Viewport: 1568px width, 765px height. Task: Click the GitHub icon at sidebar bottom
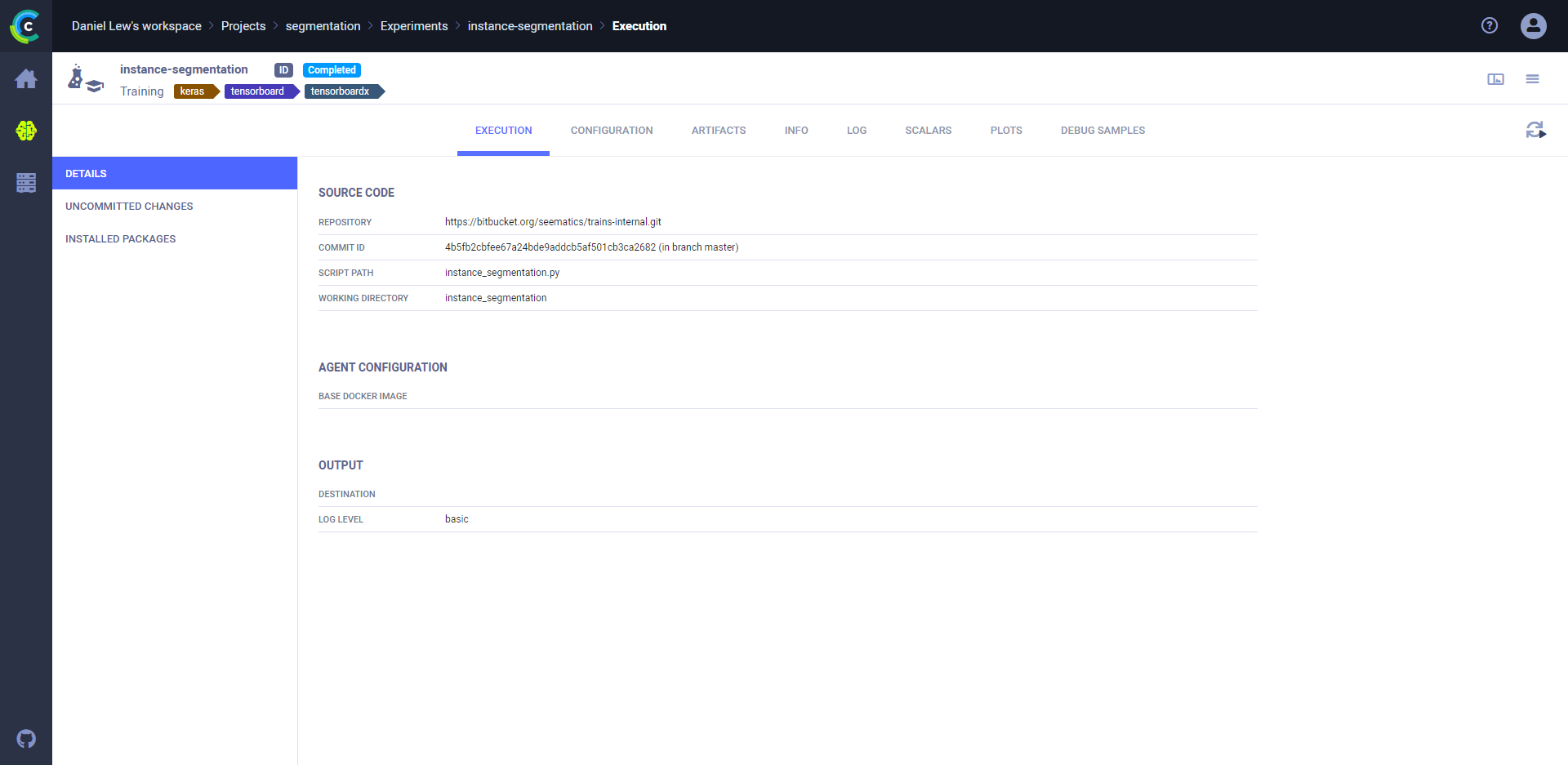pyautogui.click(x=26, y=739)
